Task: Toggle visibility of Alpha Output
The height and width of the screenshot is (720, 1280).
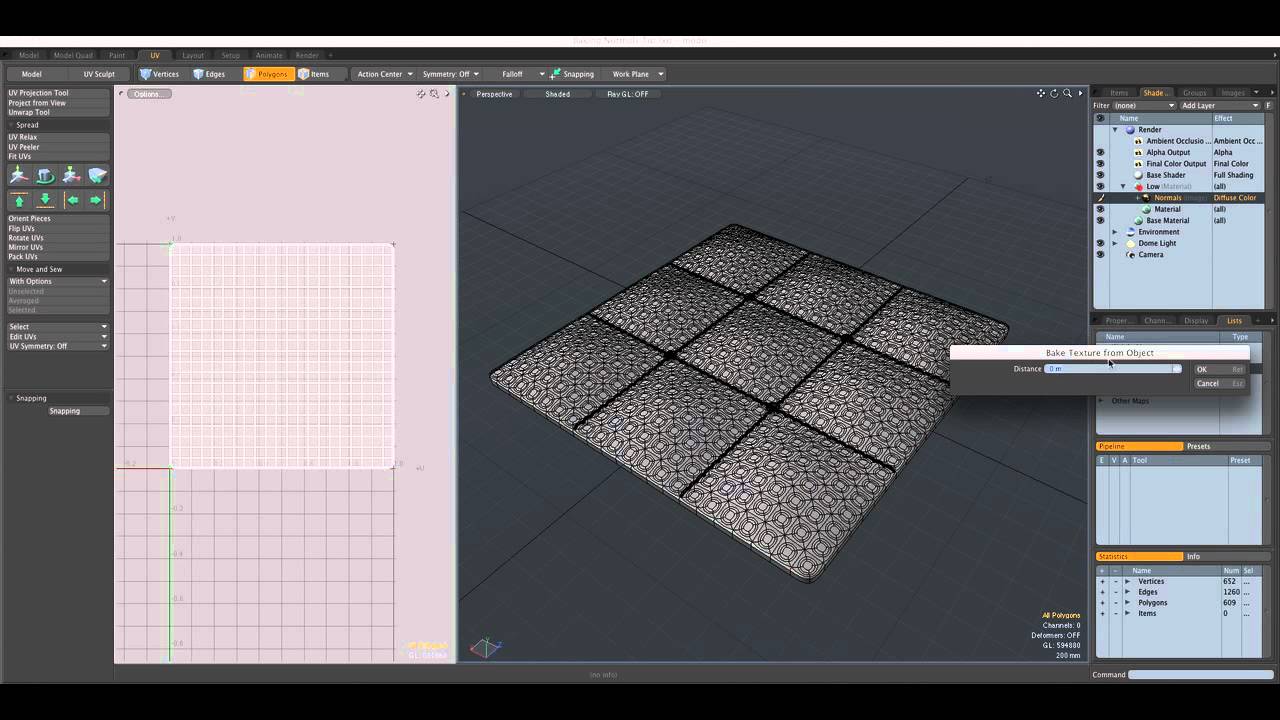Action: 1100,152
